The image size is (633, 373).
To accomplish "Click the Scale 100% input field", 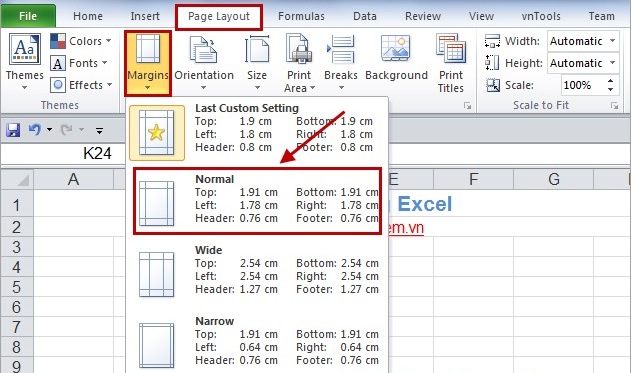I will 583,85.
